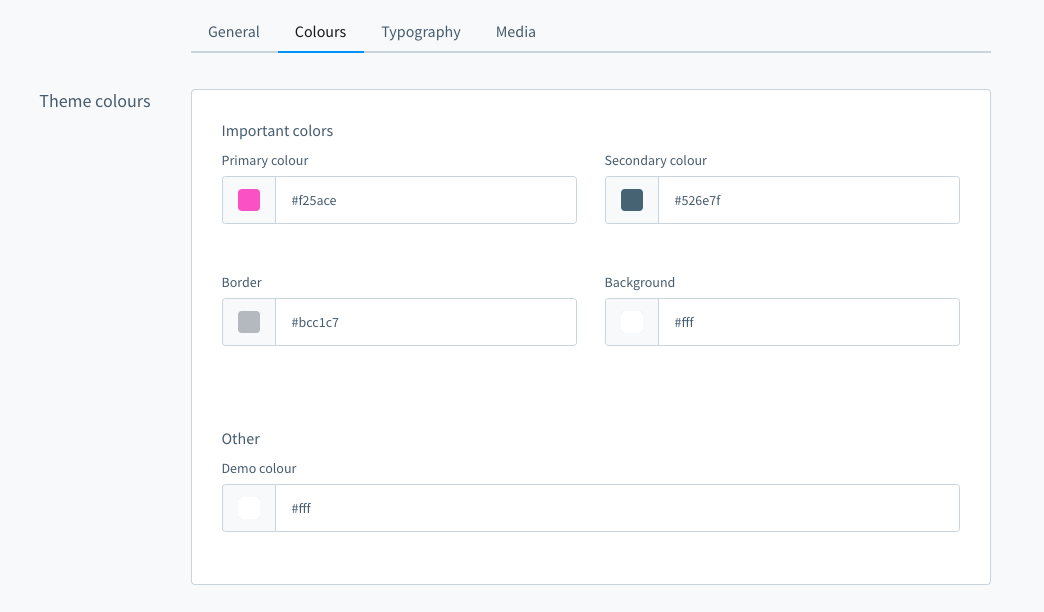Image resolution: width=1044 pixels, height=612 pixels.
Task: Switch to the Media tab
Action: 515,32
